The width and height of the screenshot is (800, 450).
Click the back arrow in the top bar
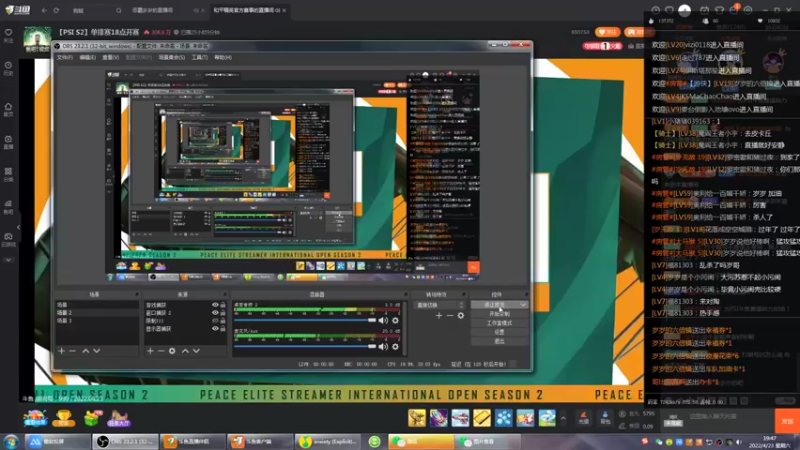pos(44,10)
